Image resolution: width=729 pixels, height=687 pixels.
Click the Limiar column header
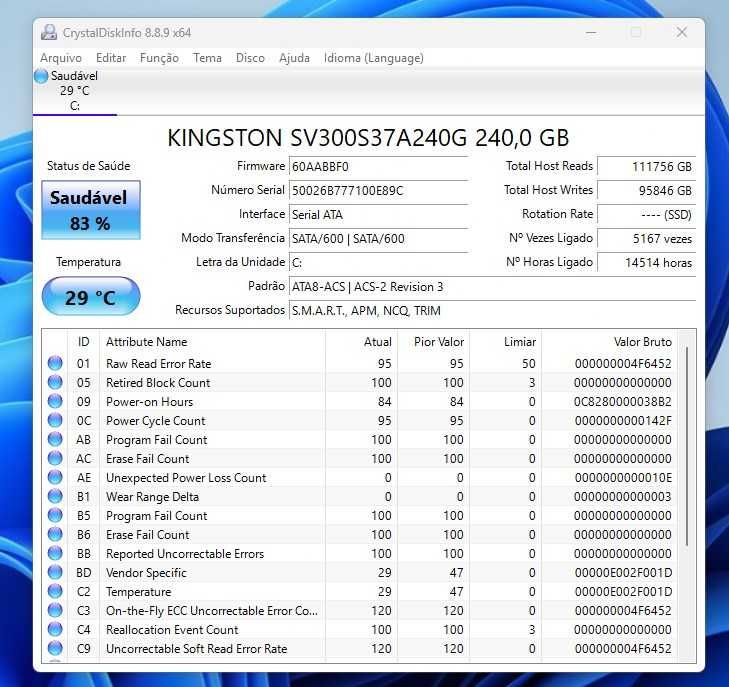[x=506, y=342]
